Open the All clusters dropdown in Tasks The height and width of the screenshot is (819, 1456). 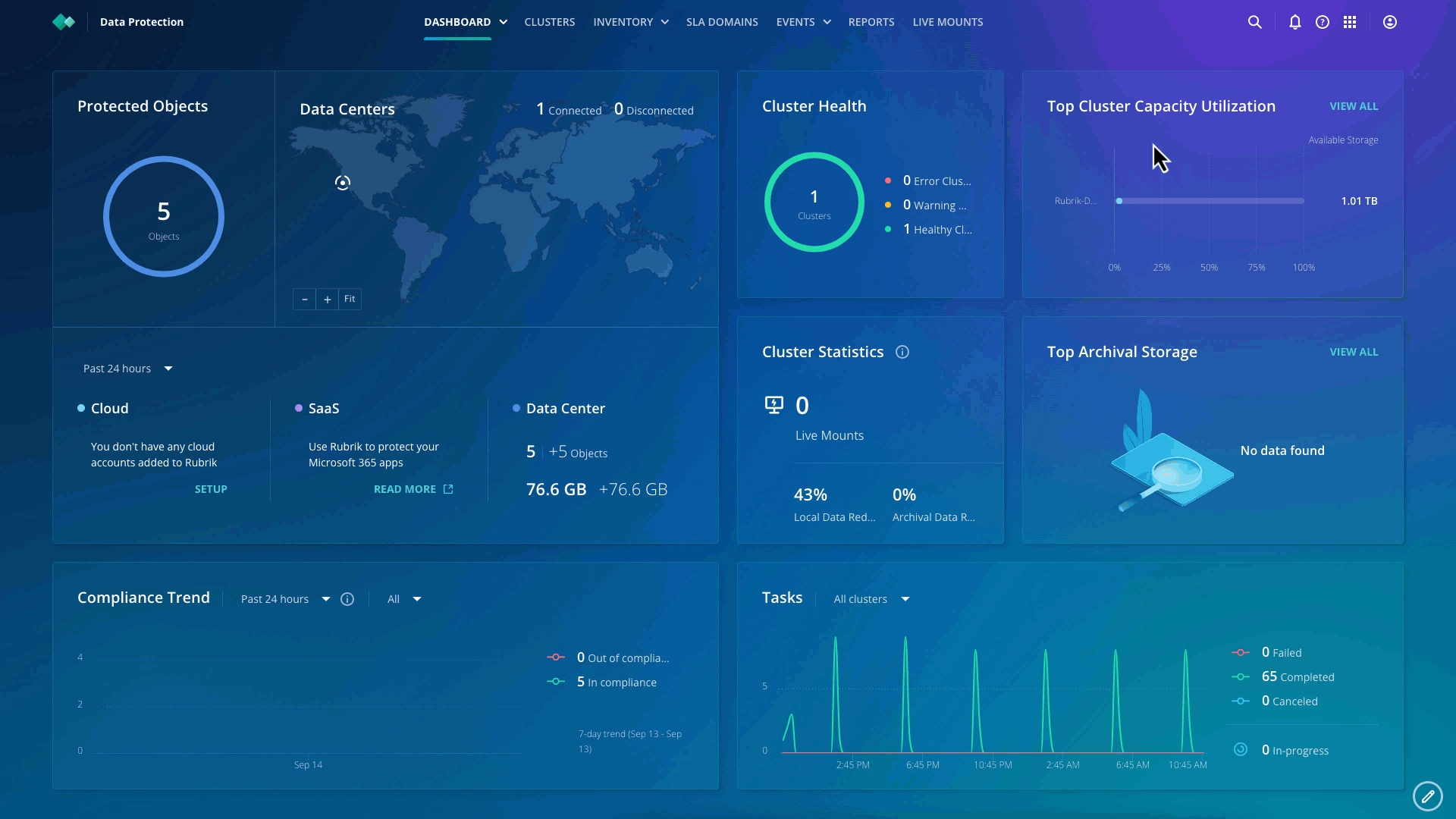click(x=871, y=599)
